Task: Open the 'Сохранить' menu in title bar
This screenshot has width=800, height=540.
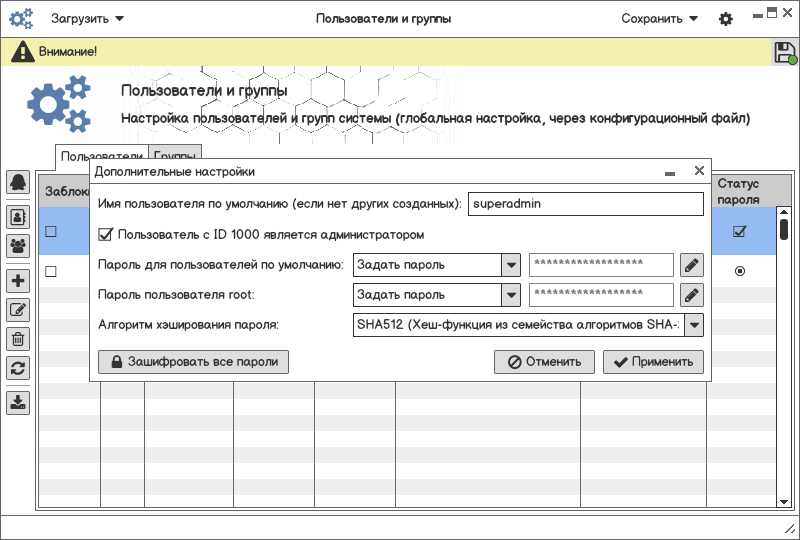Action: [x=659, y=18]
